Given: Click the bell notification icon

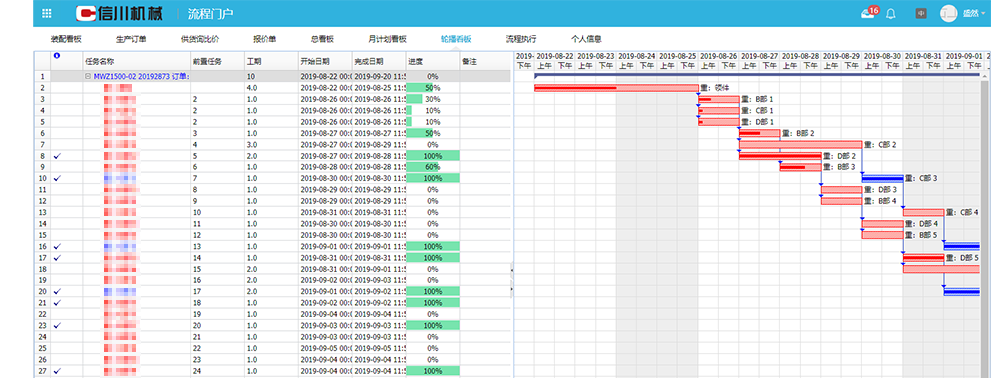Looking at the screenshot, I should click(x=891, y=13).
